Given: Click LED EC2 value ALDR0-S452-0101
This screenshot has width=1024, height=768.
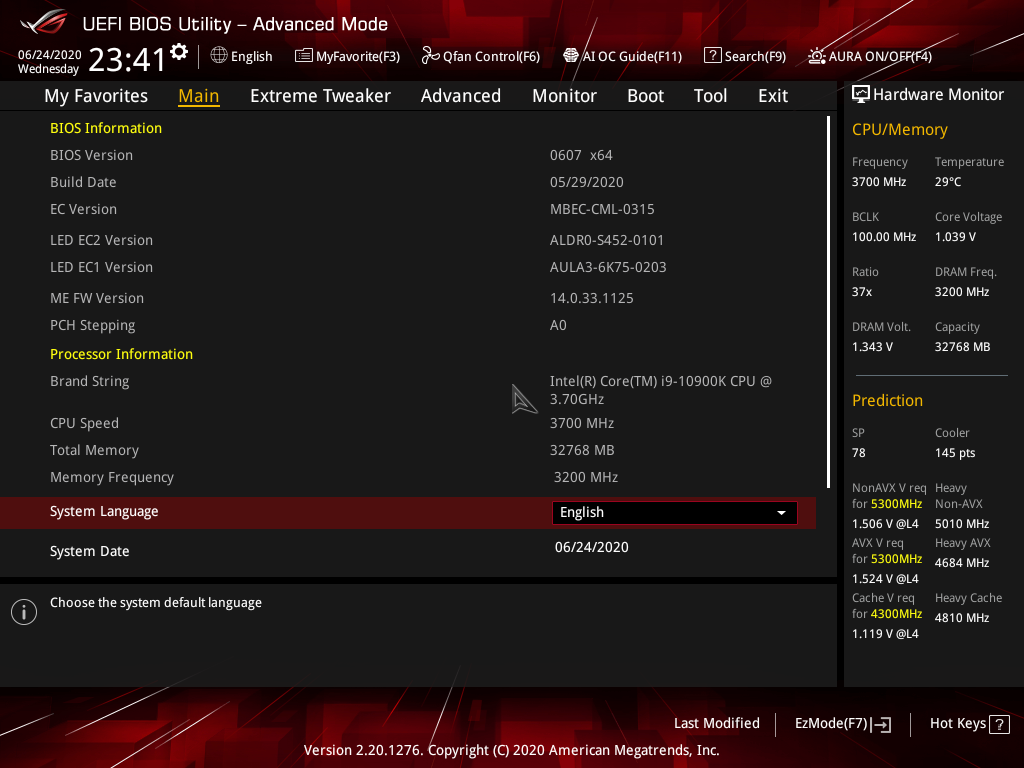Looking at the screenshot, I should click(607, 240).
